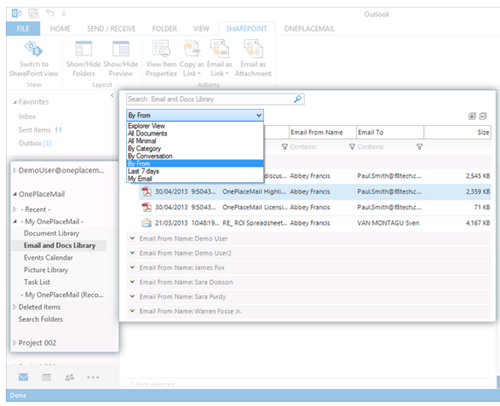Open Mail view in navigation bar
500x406 pixels.
pos(23,377)
